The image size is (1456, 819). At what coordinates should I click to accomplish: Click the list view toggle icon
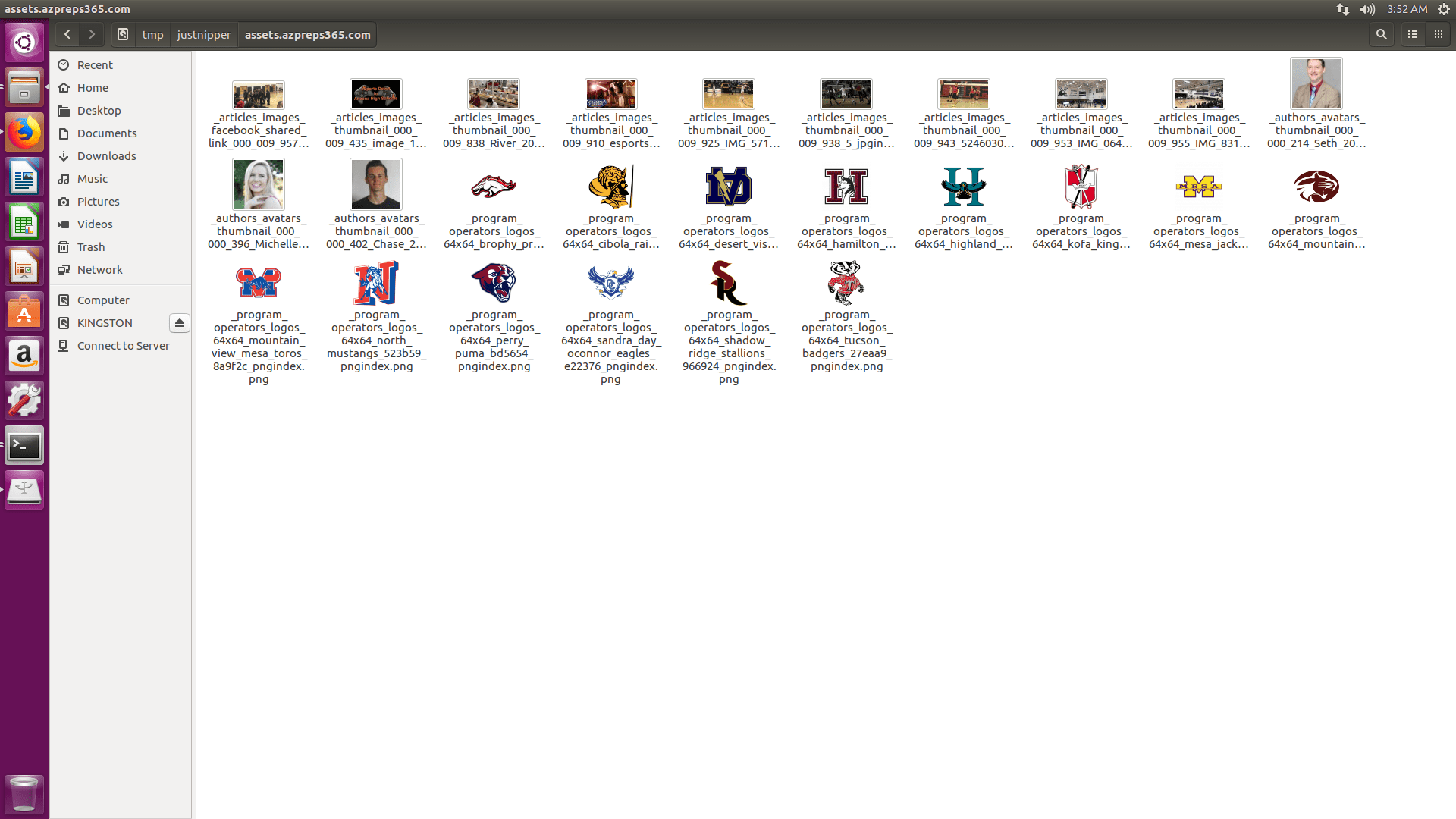click(x=1412, y=34)
